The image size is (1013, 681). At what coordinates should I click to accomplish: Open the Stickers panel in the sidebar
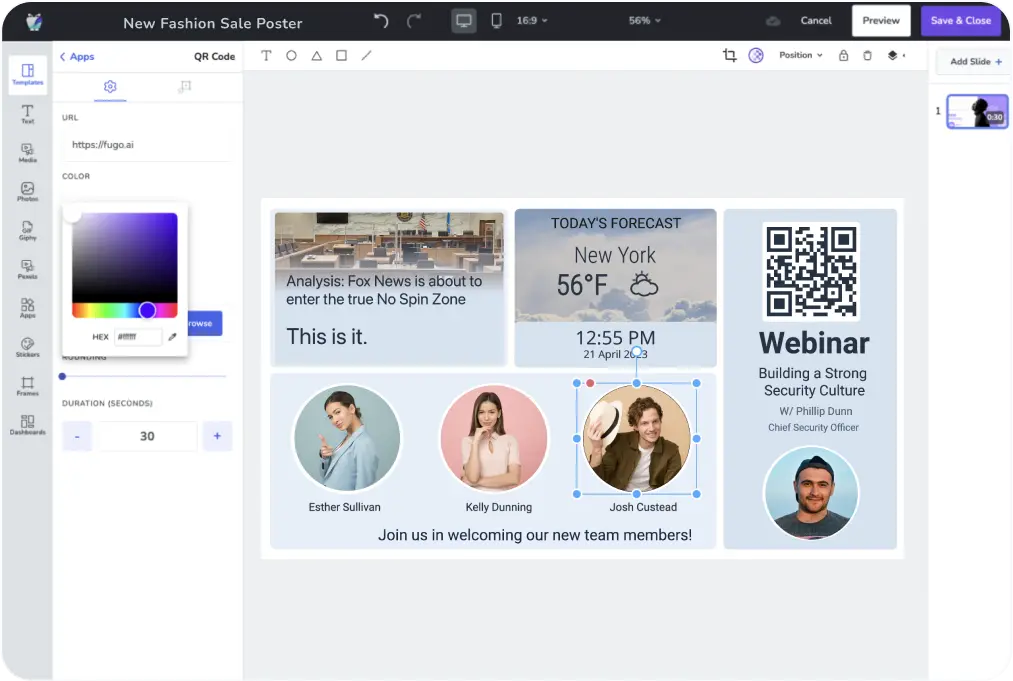[27, 347]
